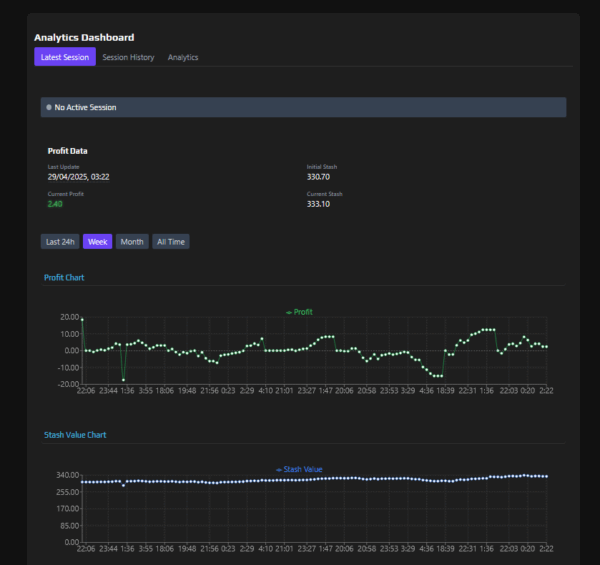600x565 pixels.
Task: Click the 255.00 axis label on Stash chart
Action: pos(68,492)
